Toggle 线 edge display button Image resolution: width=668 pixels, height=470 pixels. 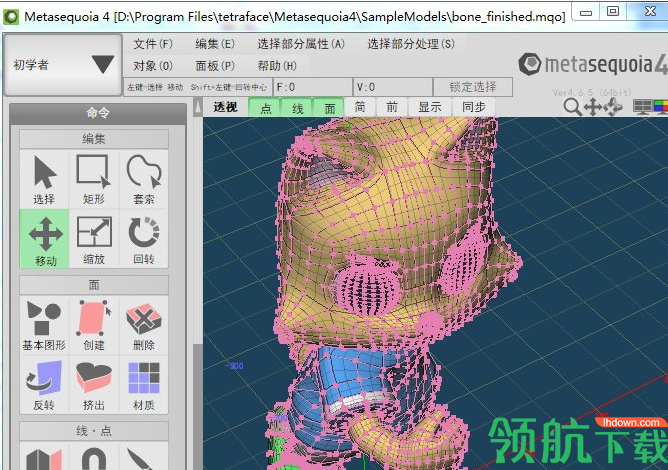pyautogui.click(x=297, y=107)
